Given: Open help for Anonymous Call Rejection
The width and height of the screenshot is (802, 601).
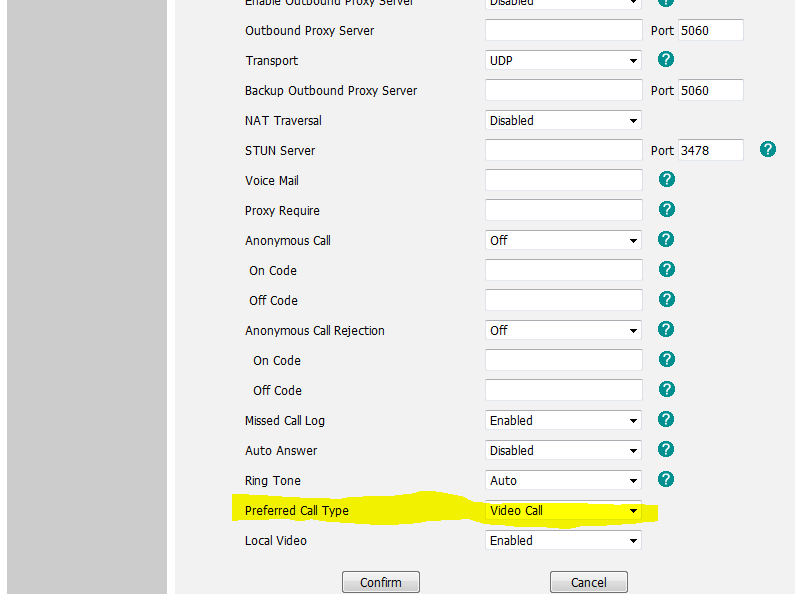Looking at the screenshot, I should point(667,330).
